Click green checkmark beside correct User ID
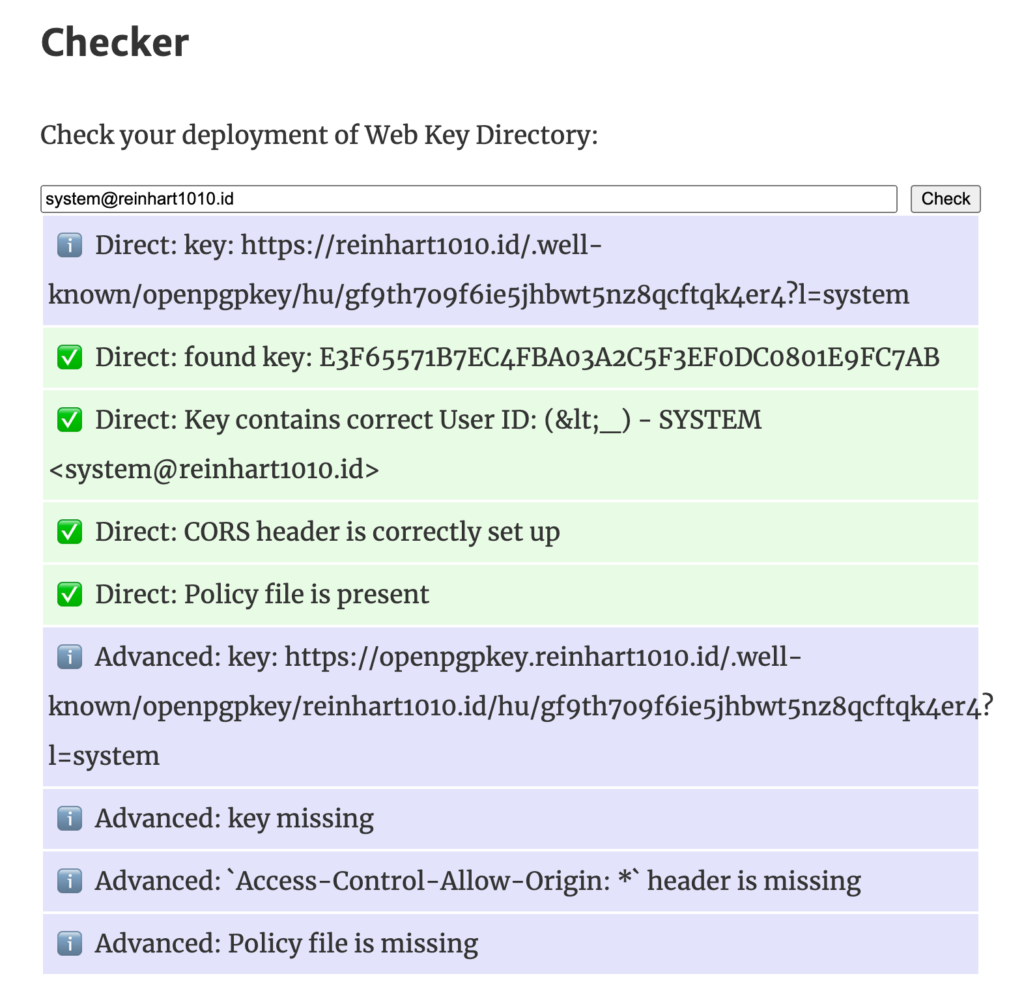 coord(69,420)
